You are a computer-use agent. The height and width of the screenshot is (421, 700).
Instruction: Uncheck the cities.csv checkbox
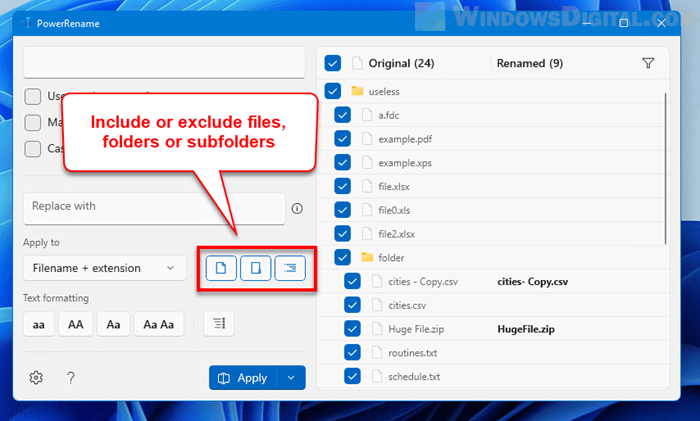(352, 305)
